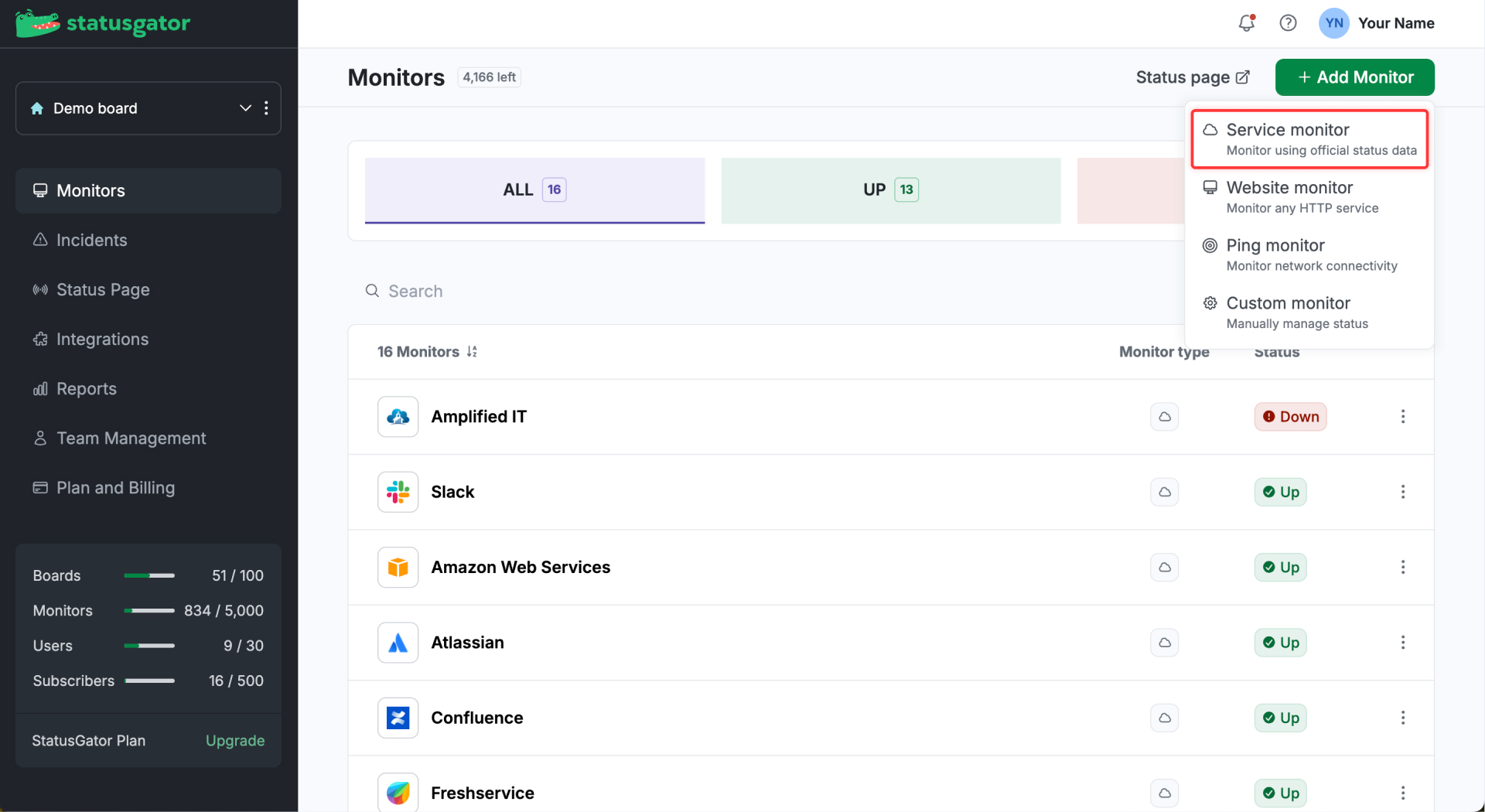Open the Status page external link
This screenshot has height=812, width=1485.
tap(1192, 77)
